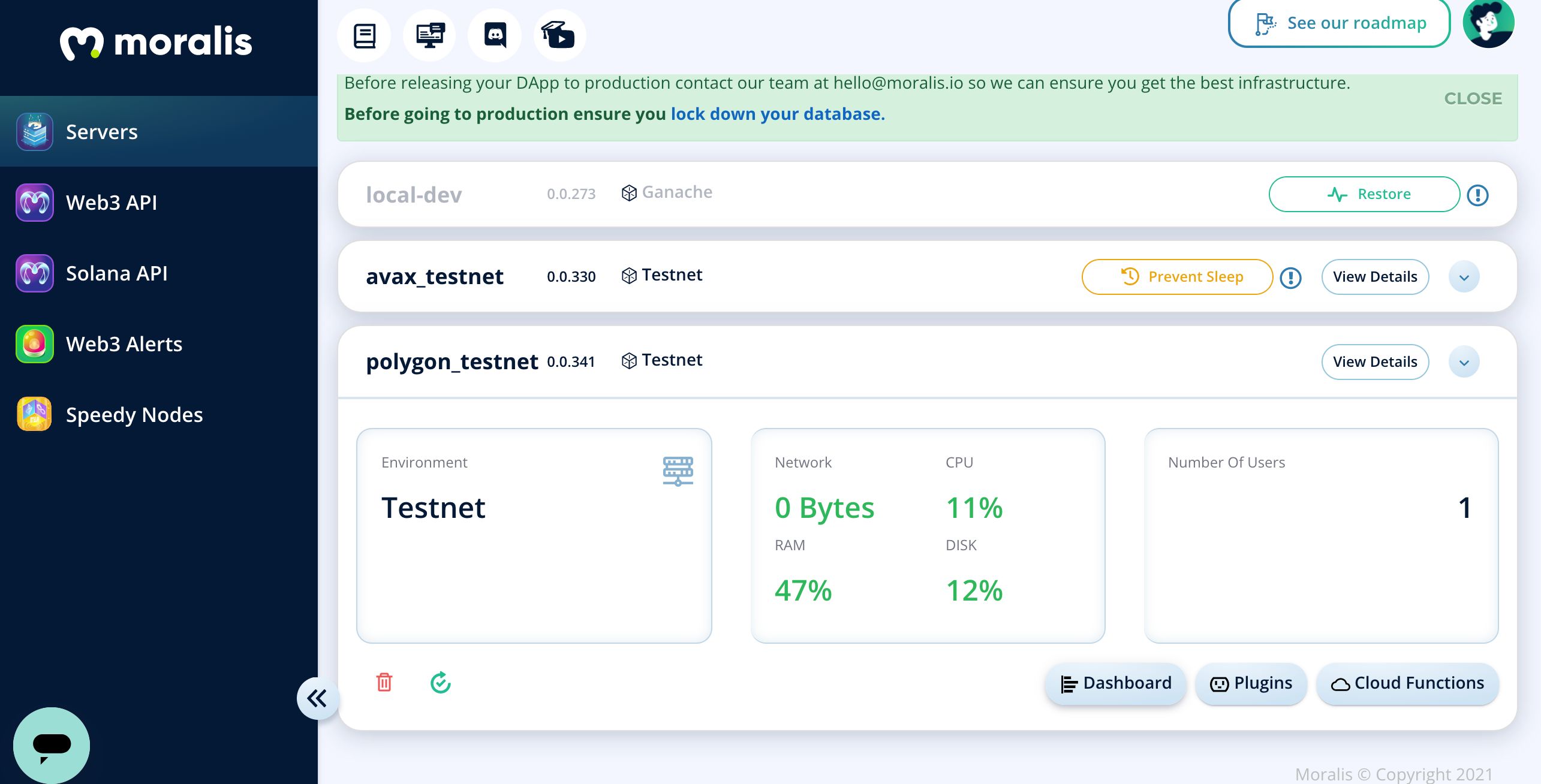Screen dimensions: 1541x784
Task: Click the Web3 Alerts sidebar icon
Action: click(x=35, y=344)
